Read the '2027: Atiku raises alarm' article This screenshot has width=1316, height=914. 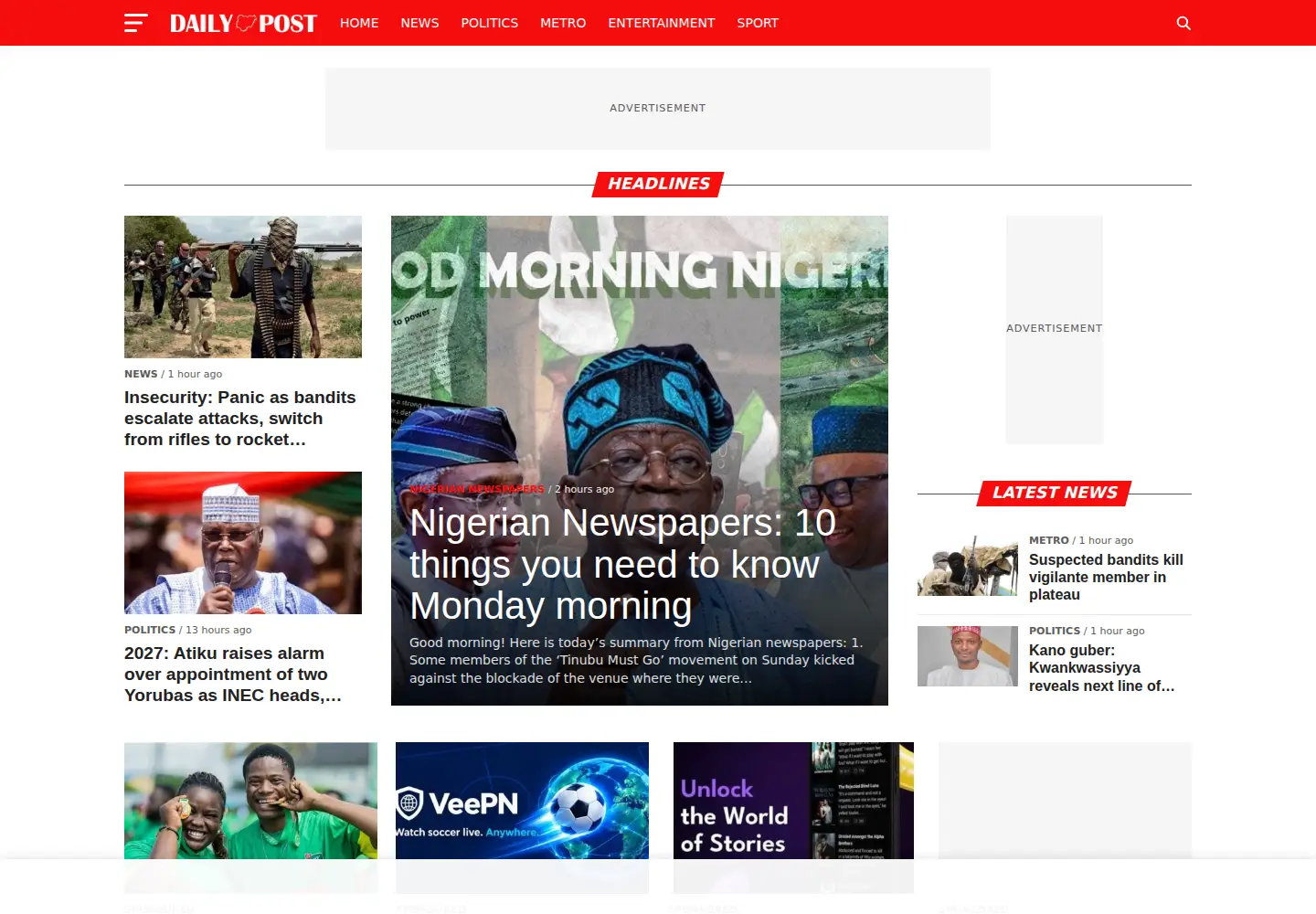(x=233, y=675)
